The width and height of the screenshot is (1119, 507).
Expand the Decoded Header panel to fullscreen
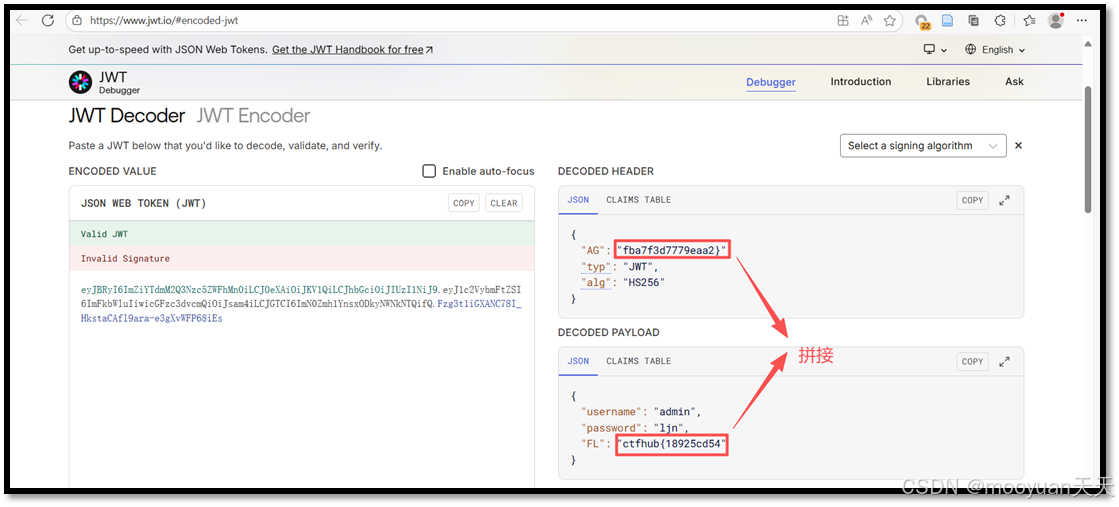pos(1005,201)
